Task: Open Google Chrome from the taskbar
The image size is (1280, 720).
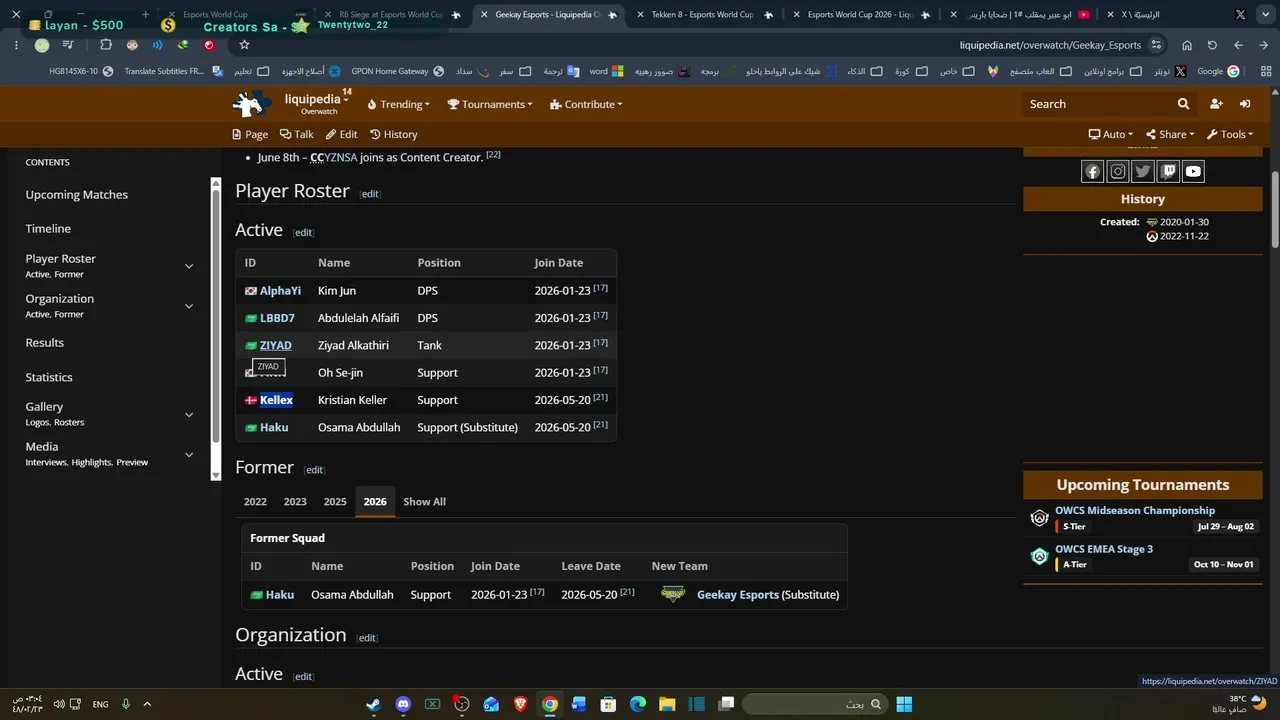Action: point(550,704)
